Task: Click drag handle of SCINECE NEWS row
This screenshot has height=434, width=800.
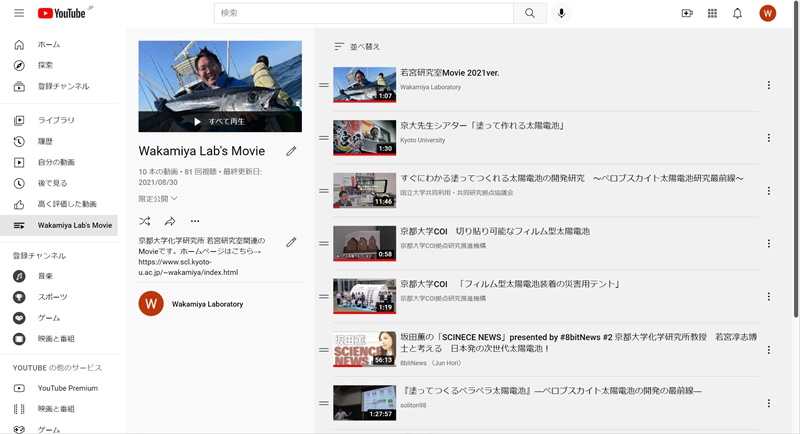Action: click(x=323, y=350)
